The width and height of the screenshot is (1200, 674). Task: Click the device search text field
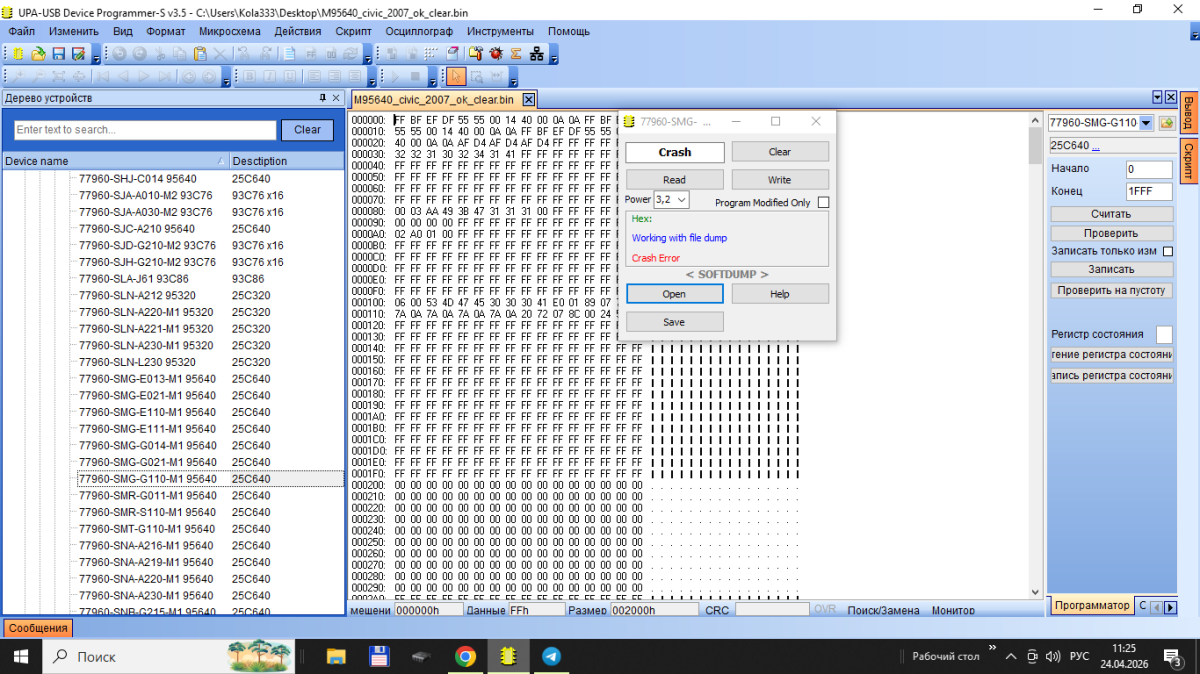tap(145, 130)
